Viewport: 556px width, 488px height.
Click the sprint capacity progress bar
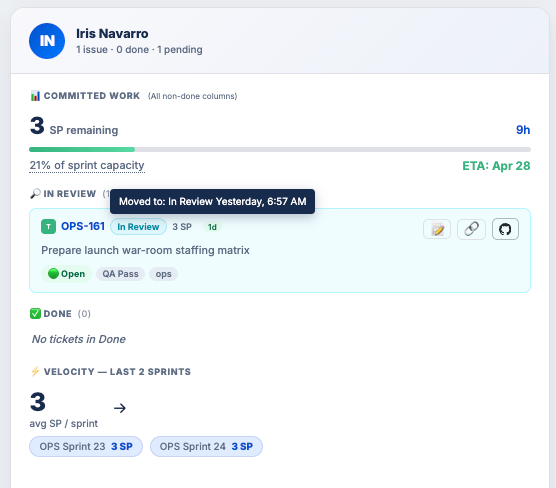(280, 150)
